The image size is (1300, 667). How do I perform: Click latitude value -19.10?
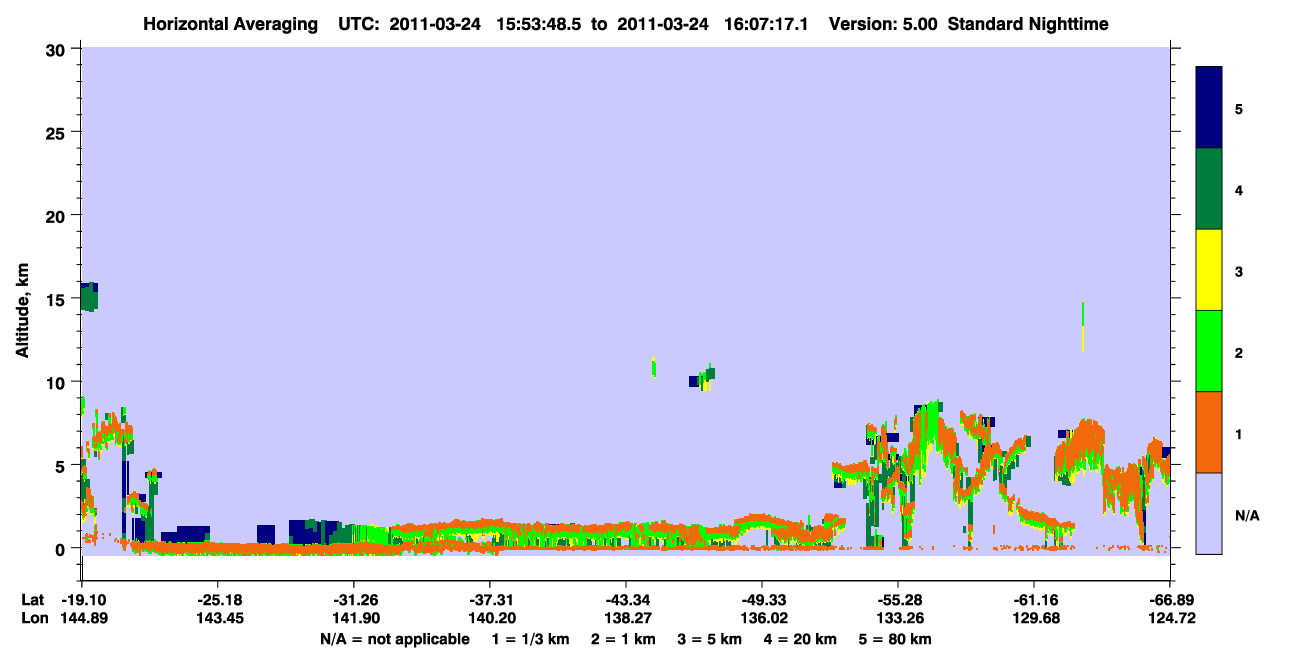pyautogui.click(x=82, y=600)
